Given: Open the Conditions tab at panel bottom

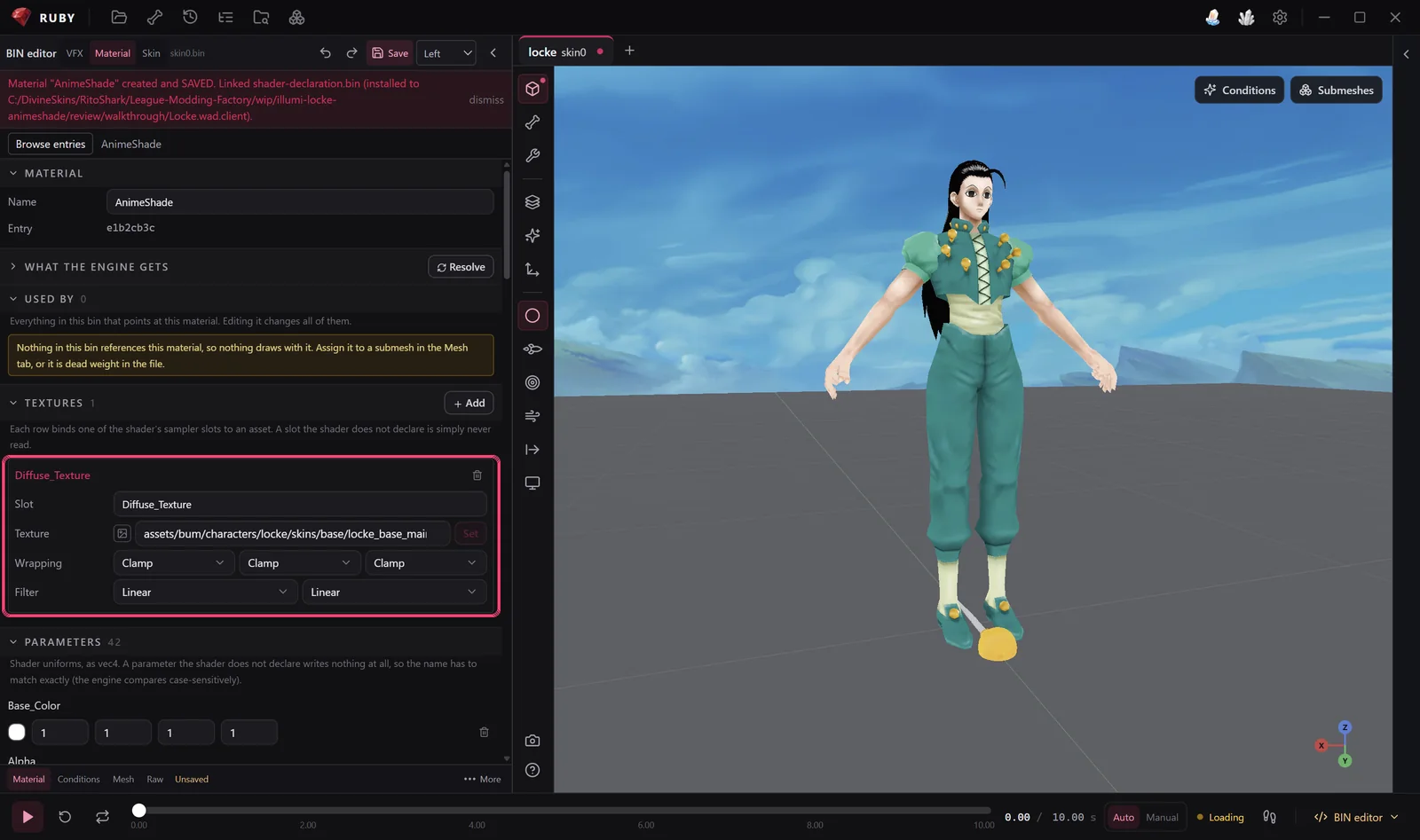Looking at the screenshot, I should pos(79,779).
